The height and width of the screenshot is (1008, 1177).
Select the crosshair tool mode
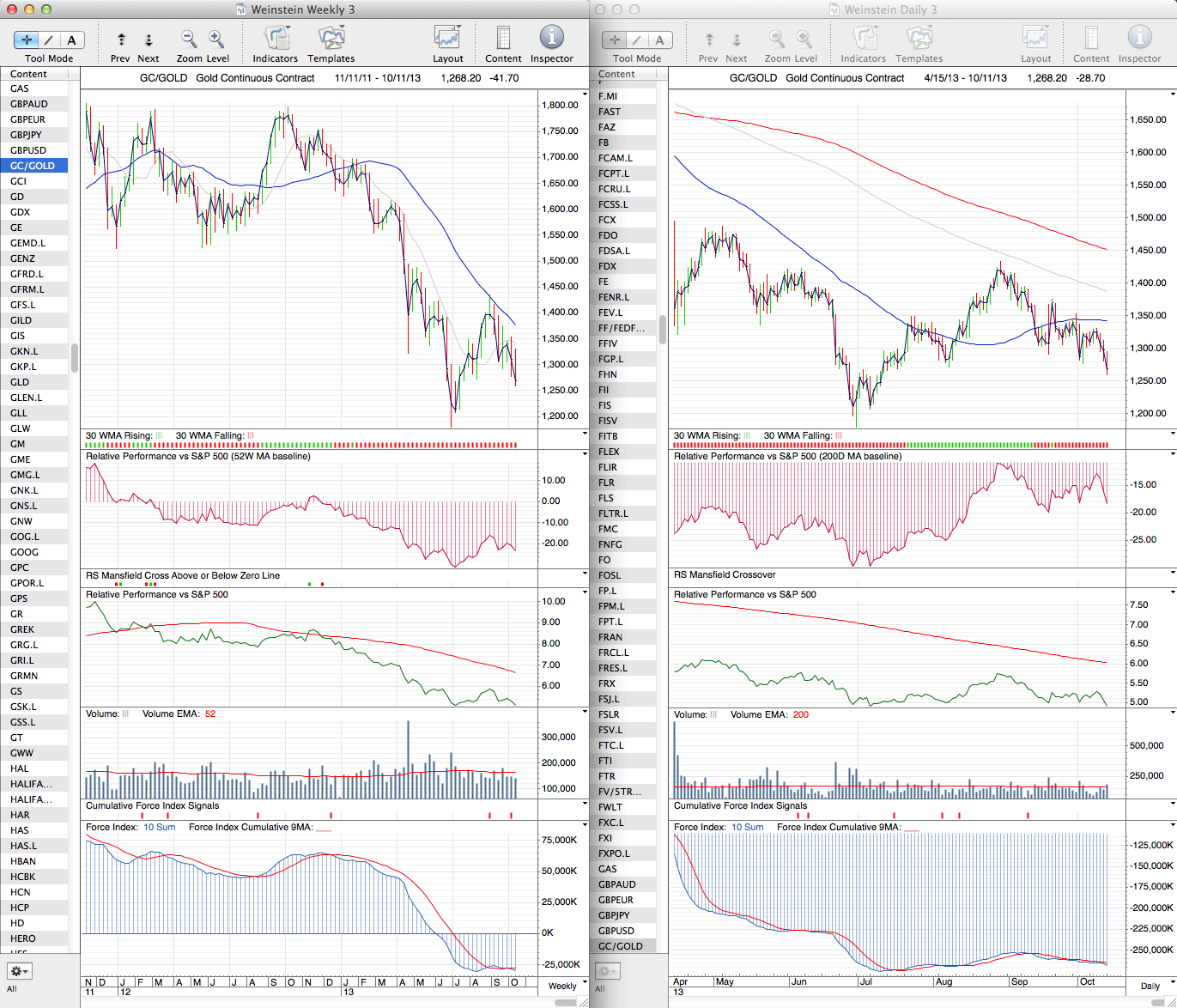tap(27, 39)
